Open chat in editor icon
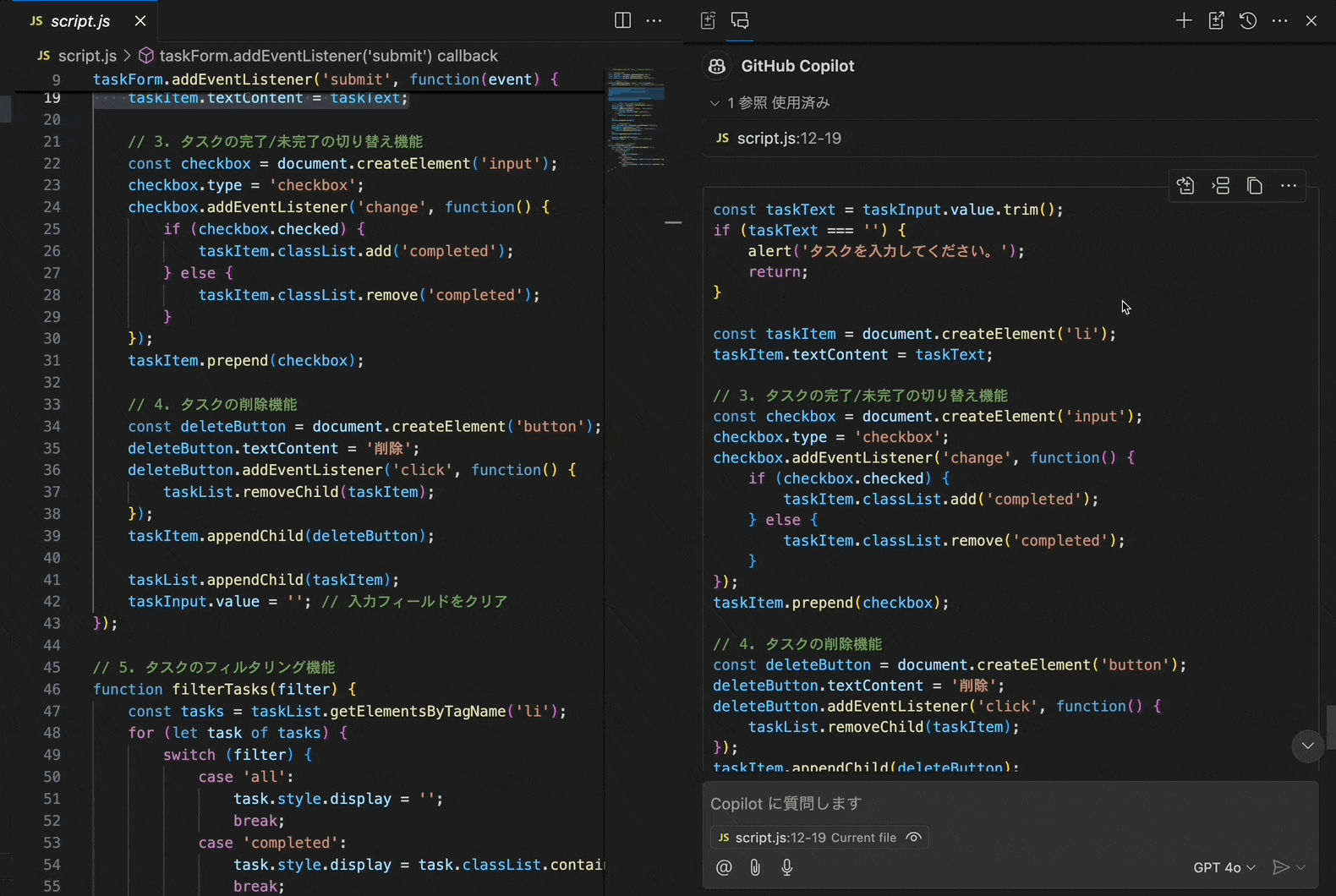 1216,20
